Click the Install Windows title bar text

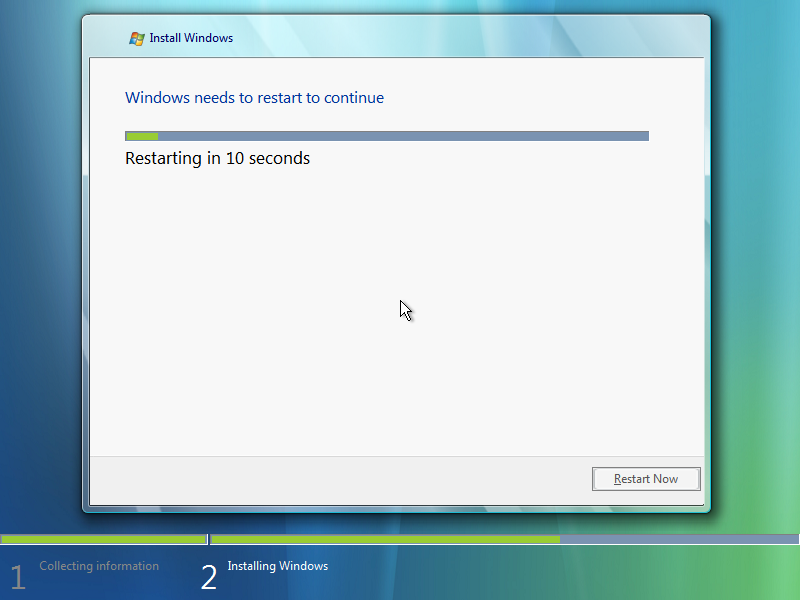[x=190, y=38]
